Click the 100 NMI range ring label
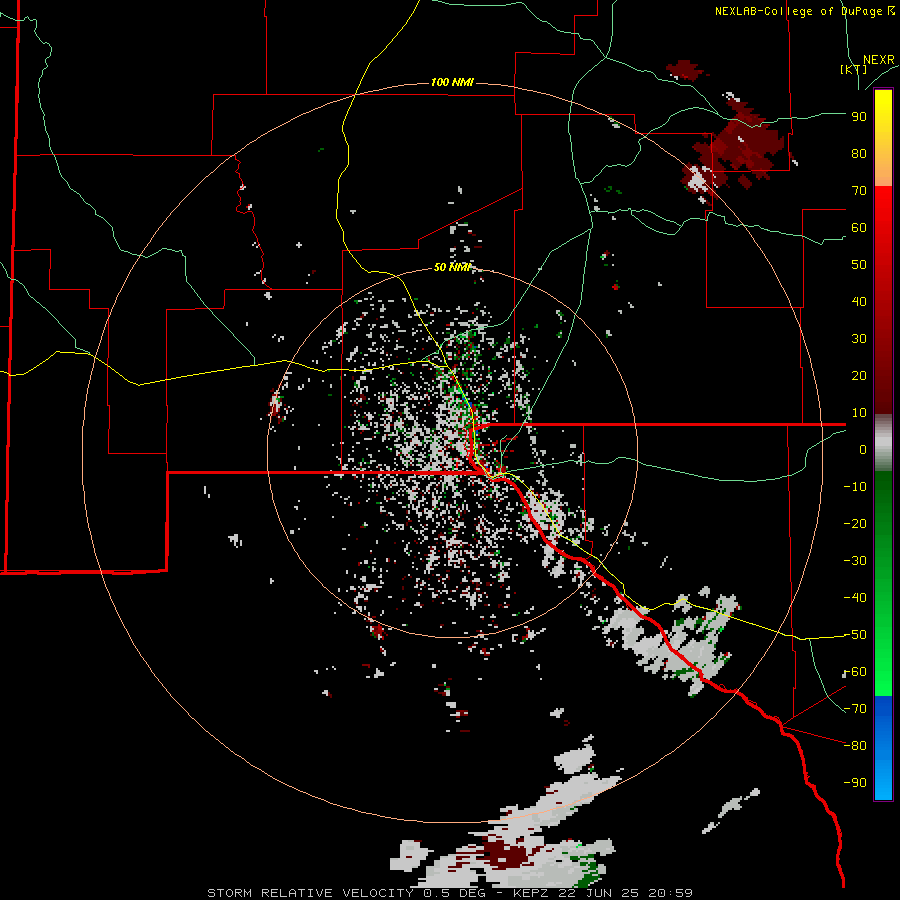 pyautogui.click(x=452, y=83)
